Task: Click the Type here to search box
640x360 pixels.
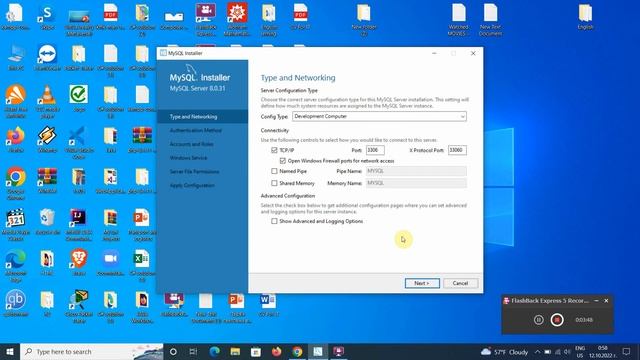Action: [x=92, y=351]
